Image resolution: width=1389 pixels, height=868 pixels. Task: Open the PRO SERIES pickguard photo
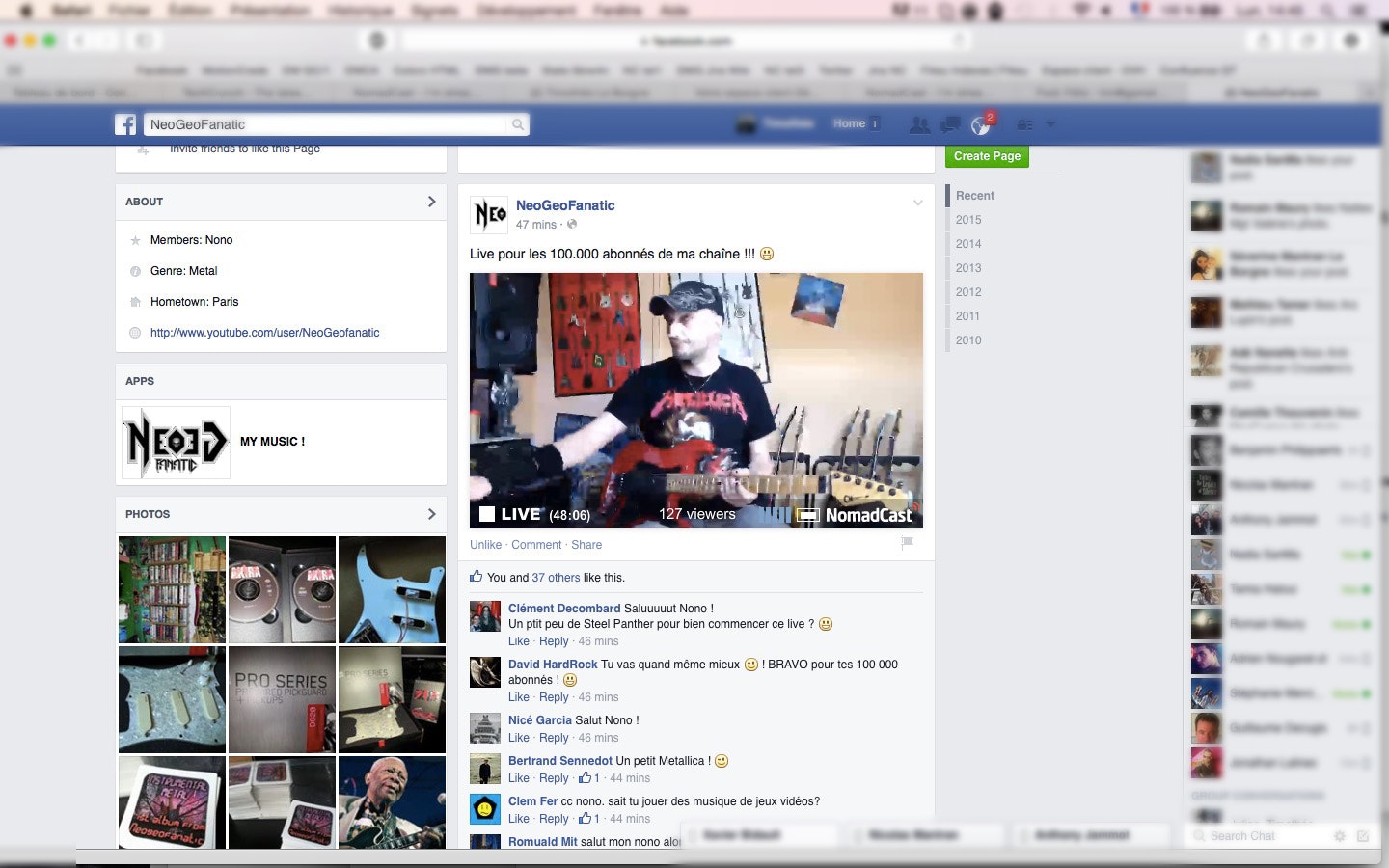pos(282,700)
